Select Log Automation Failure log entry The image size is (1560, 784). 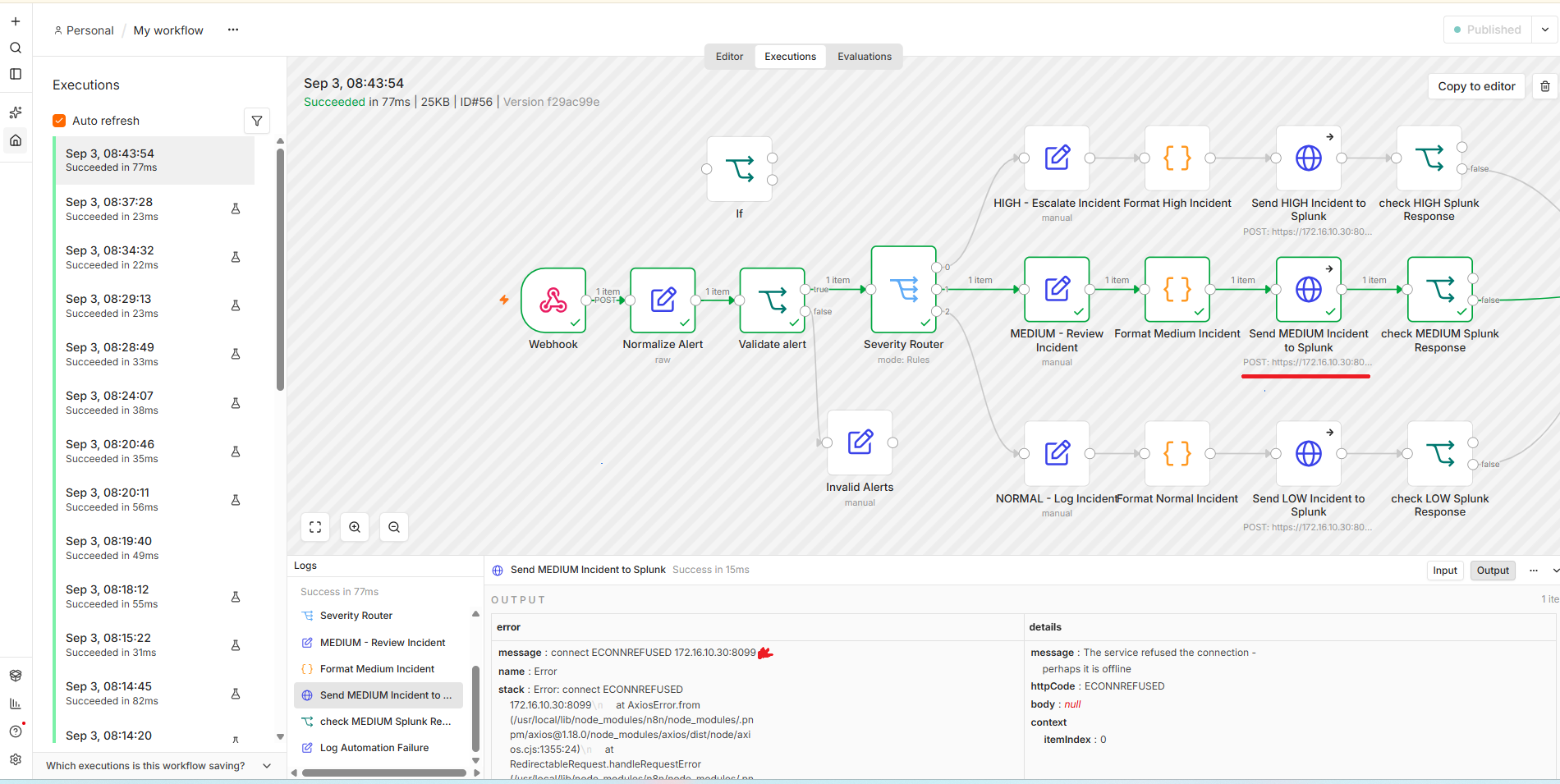379,748
